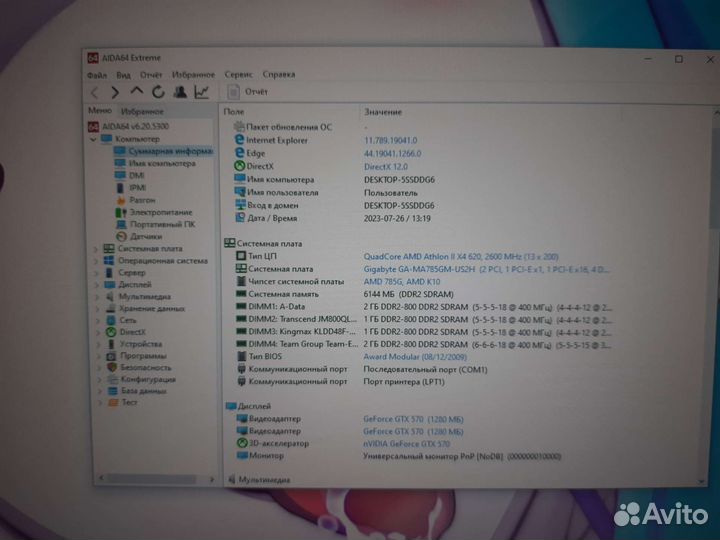Click the Конфигурация tree icon
This screenshot has height=540, width=720.
point(112,379)
